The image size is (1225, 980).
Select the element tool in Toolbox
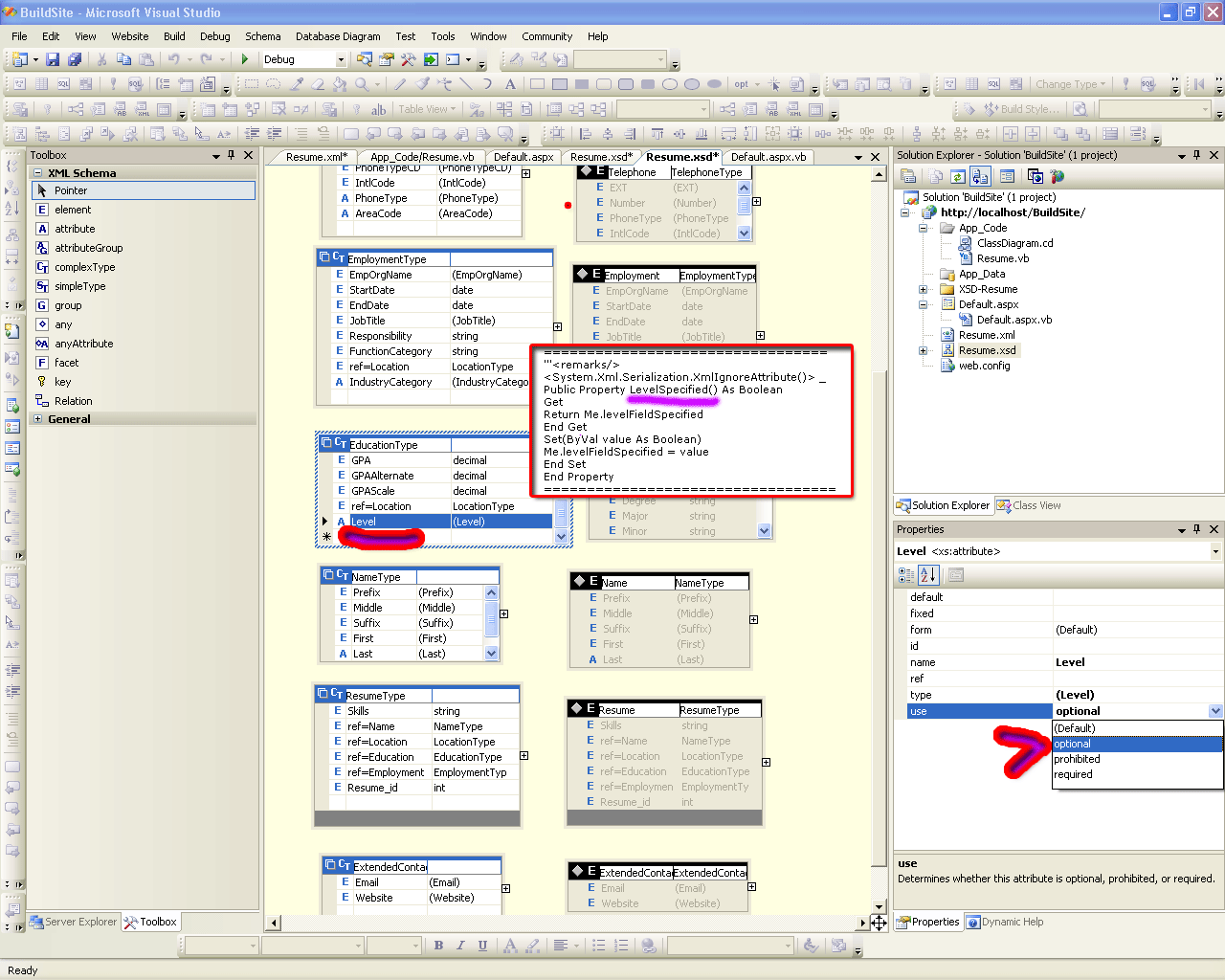[144, 210]
